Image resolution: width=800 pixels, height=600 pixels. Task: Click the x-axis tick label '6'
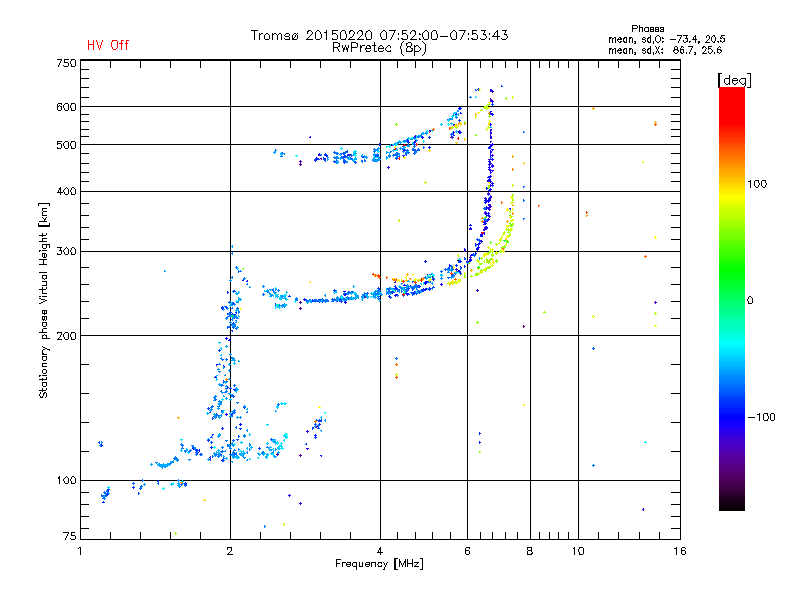tap(467, 551)
